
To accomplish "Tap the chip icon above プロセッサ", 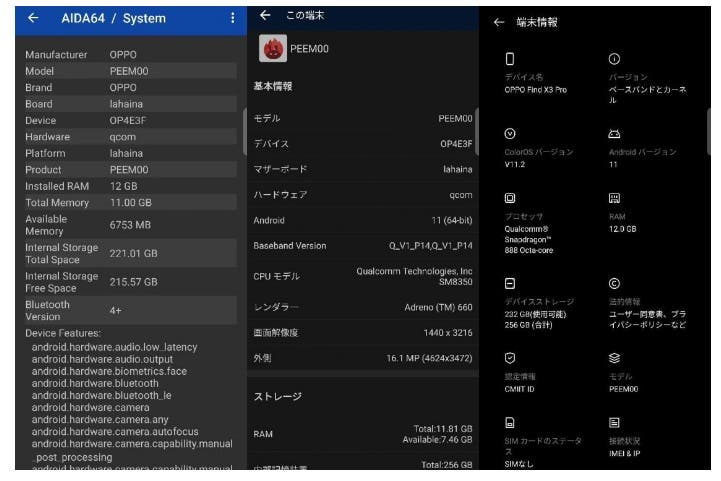I will coord(510,199).
